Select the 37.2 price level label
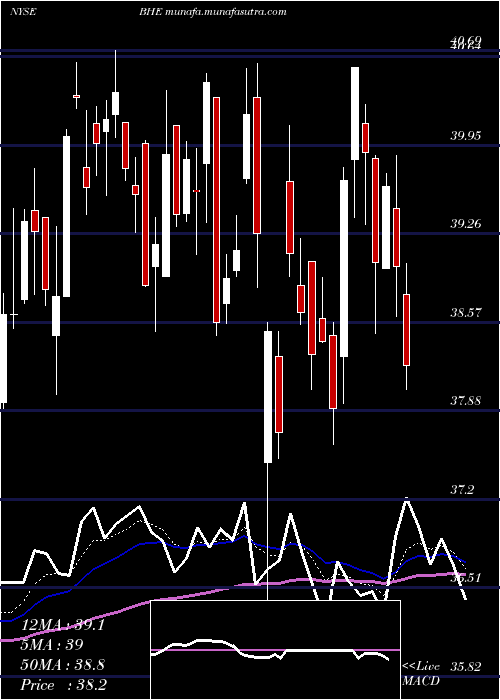The width and height of the screenshot is (500, 700). [462, 490]
